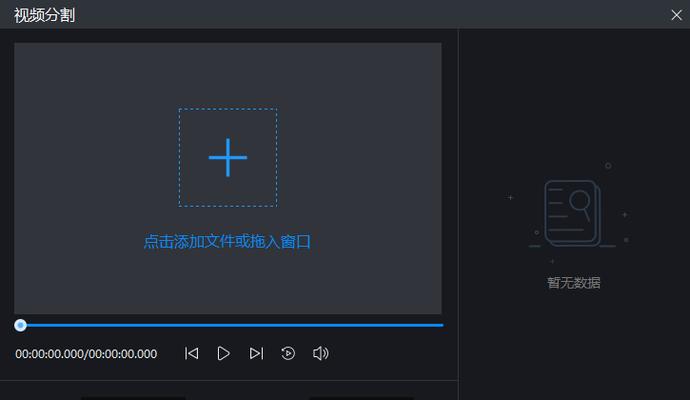Click the 00:00:00.000/00:00:00.000 time readout
Viewport: 690px width, 400px height.
point(86,354)
